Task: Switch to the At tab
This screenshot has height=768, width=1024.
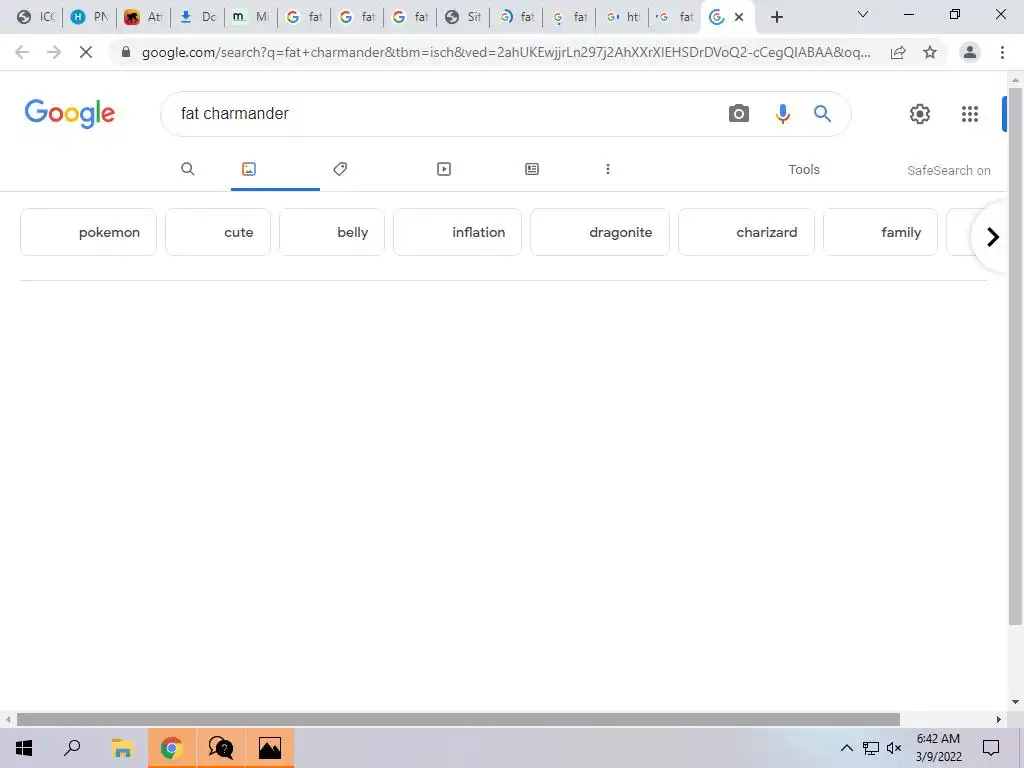Action: pyautogui.click(x=143, y=17)
